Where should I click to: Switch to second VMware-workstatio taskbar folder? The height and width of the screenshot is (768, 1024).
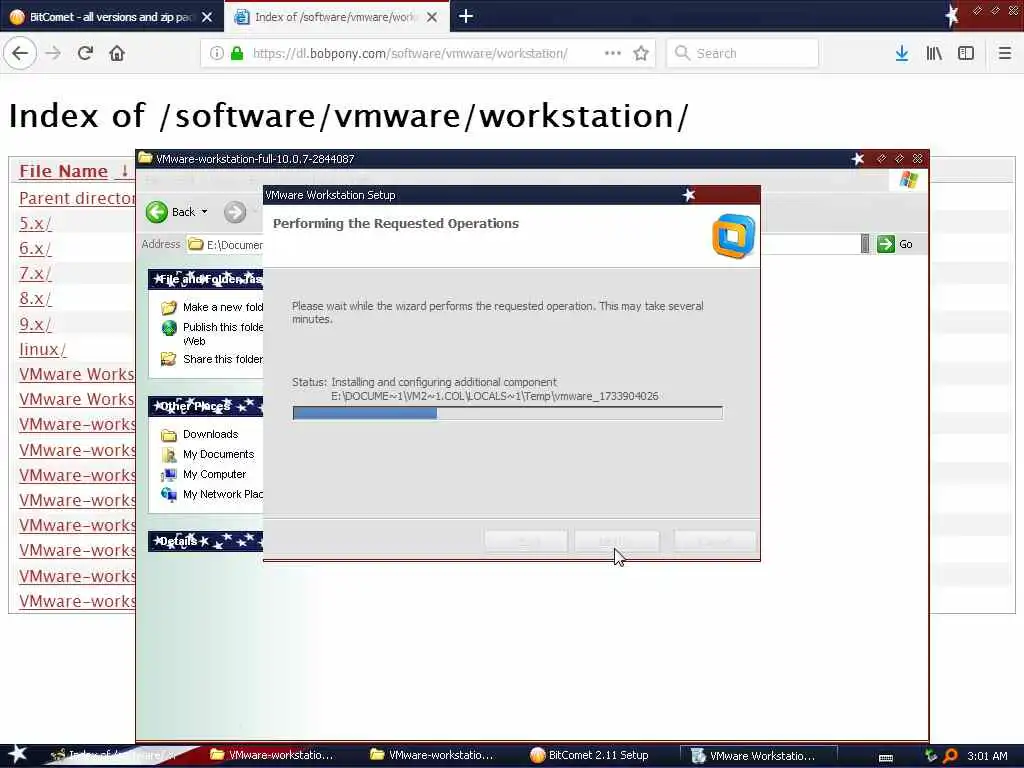click(432, 755)
